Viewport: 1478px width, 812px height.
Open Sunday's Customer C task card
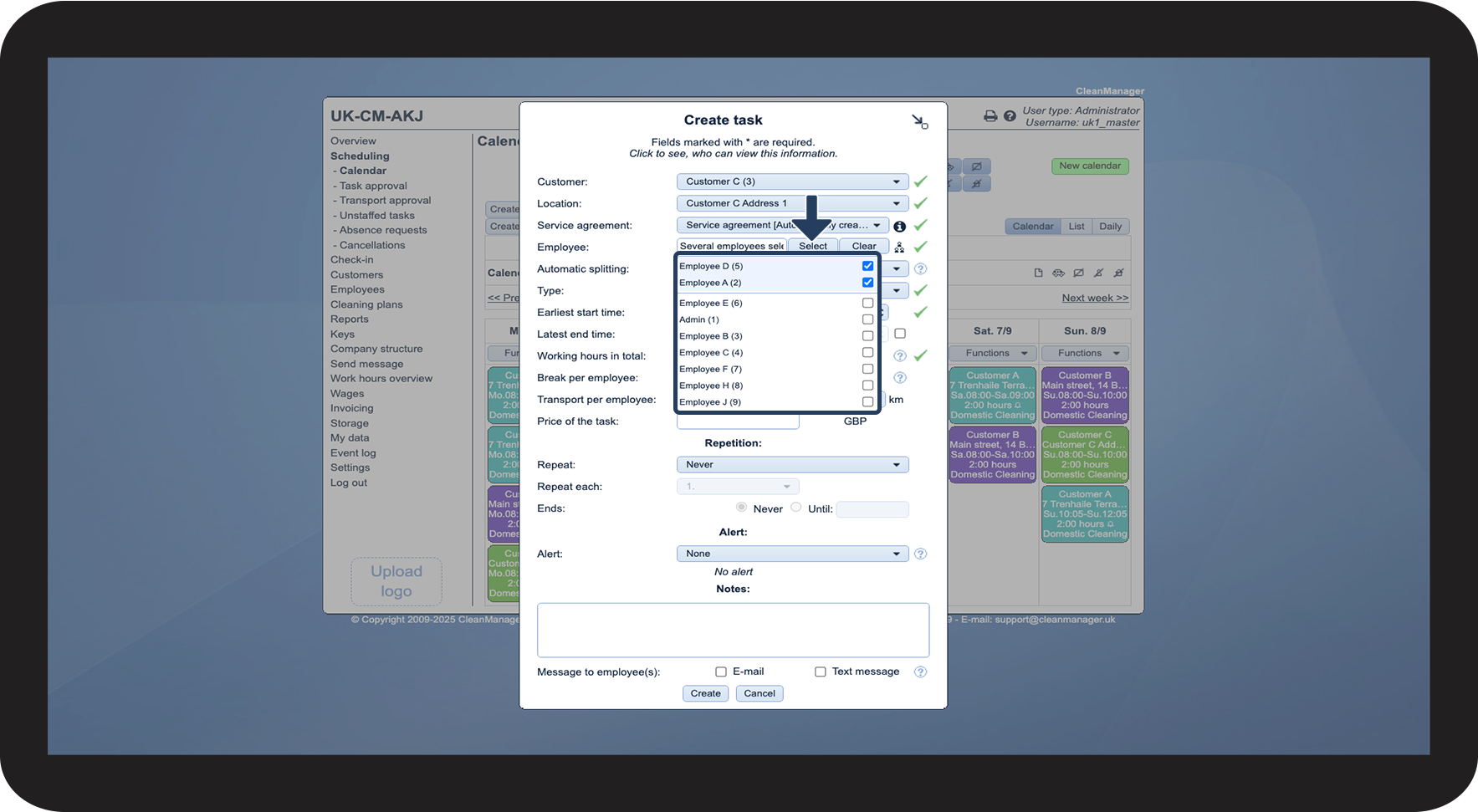click(x=1085, y=455)
